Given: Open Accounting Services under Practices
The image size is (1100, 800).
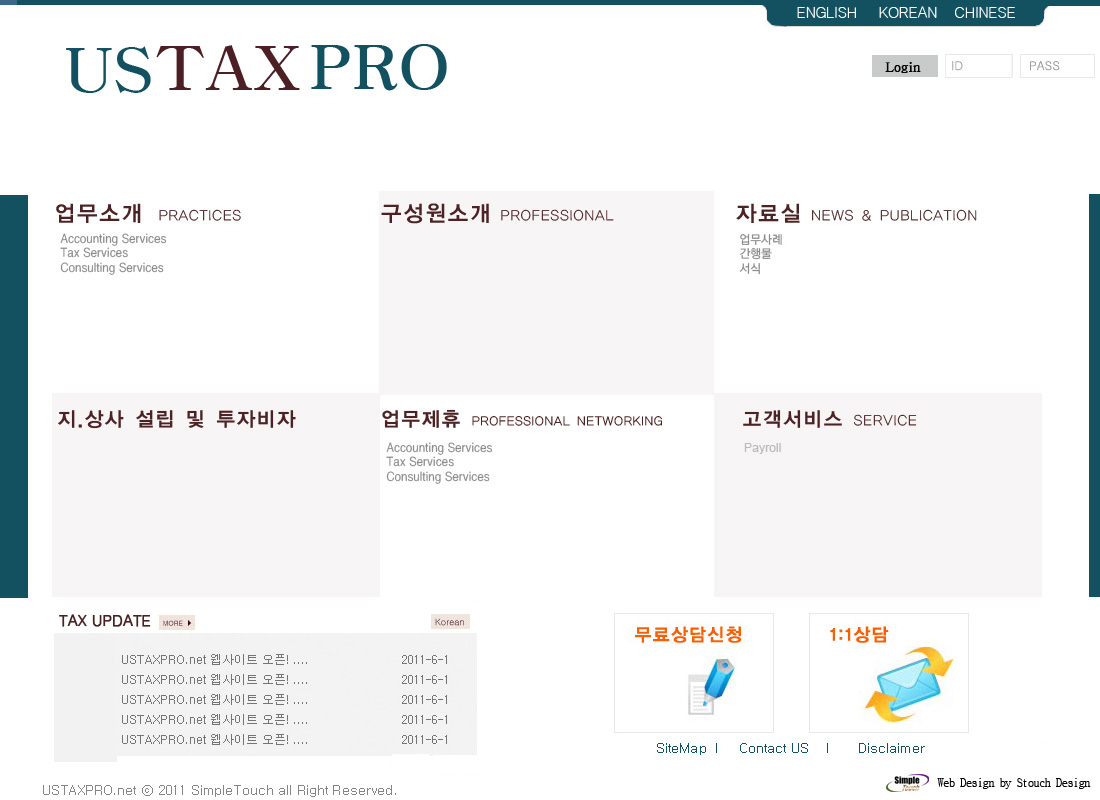Looking at the screenshot, I should tap(113, 239).
